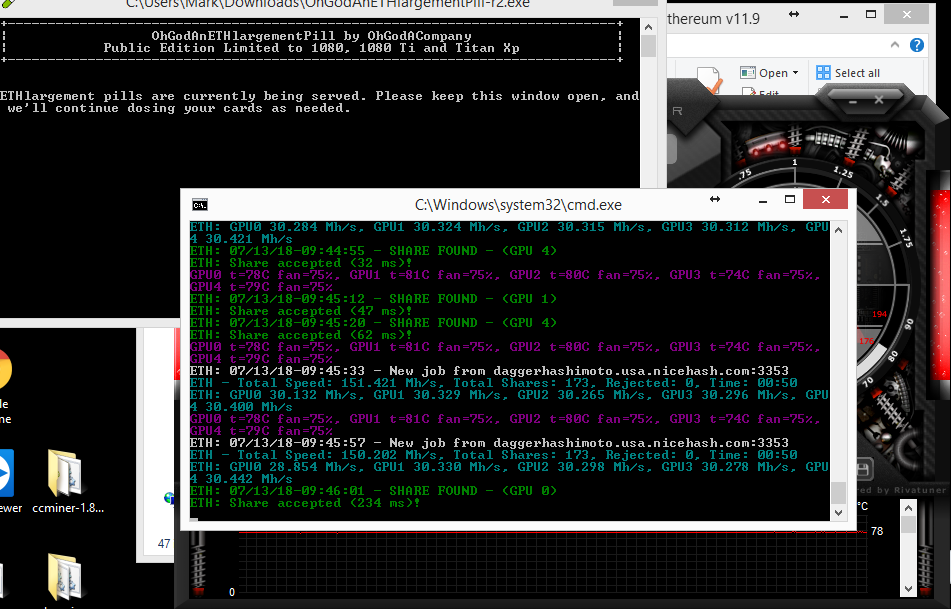The image size is (951, 609).
Task: Click "Public Edition Limited to 1080" line
Action: coord(311,48)
